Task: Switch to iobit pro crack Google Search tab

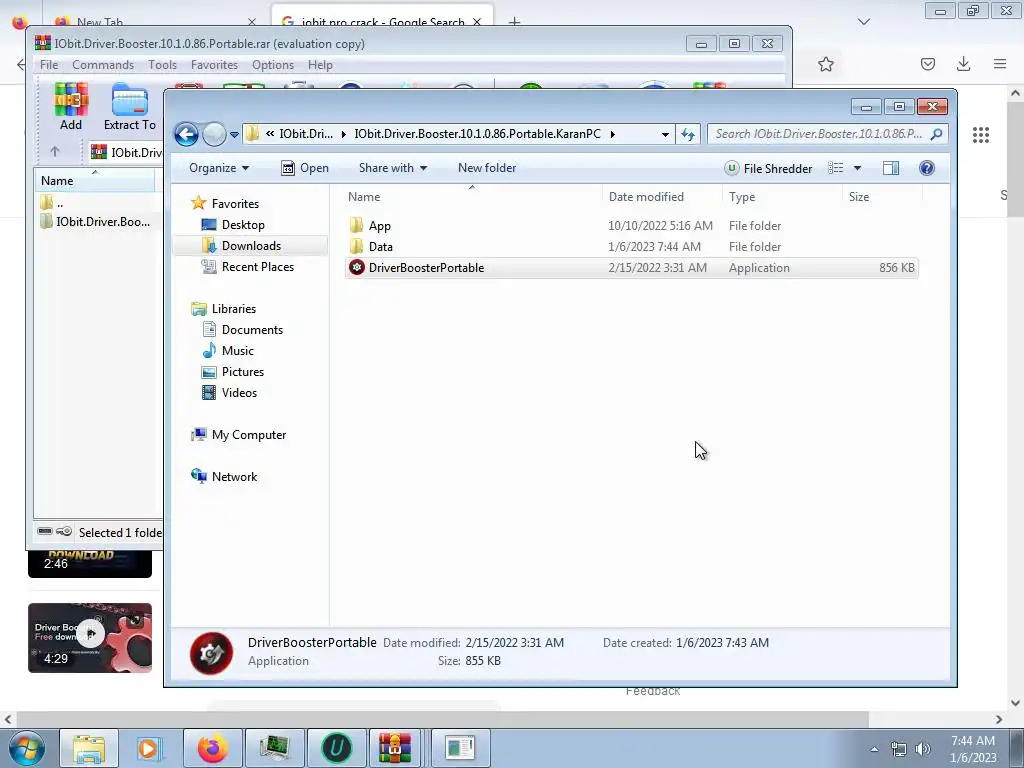Action: [x=382, y=20]
